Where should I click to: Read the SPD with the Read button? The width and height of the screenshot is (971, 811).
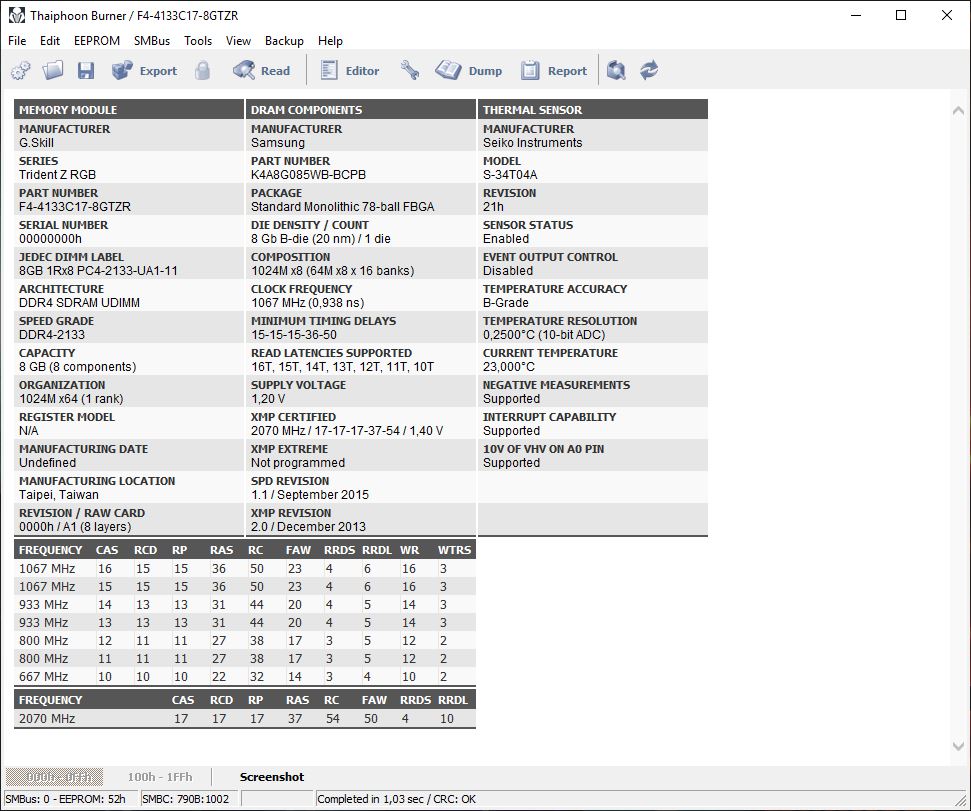coord(261,71)
